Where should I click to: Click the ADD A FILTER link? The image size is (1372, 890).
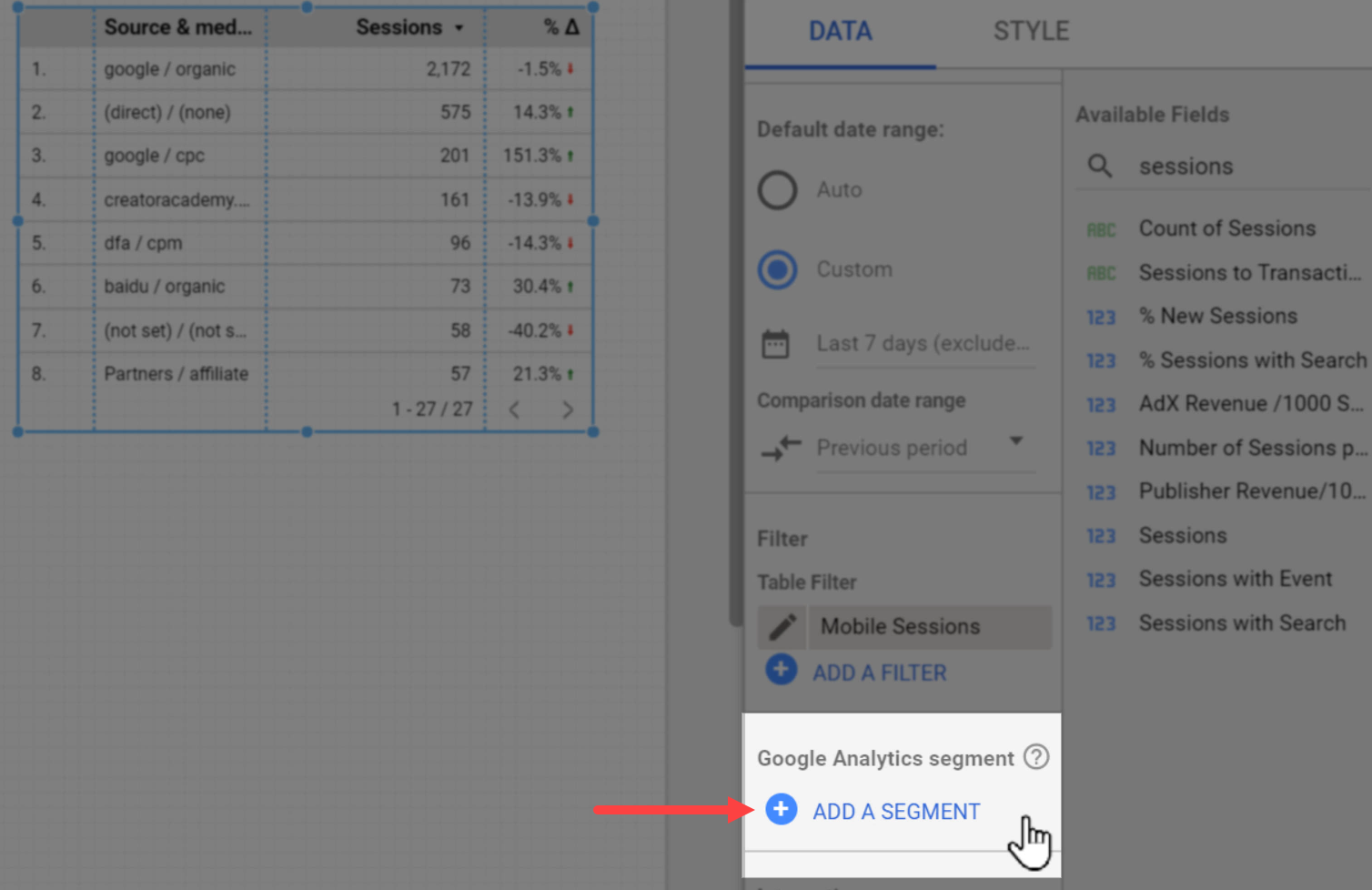tap(880, 673)
